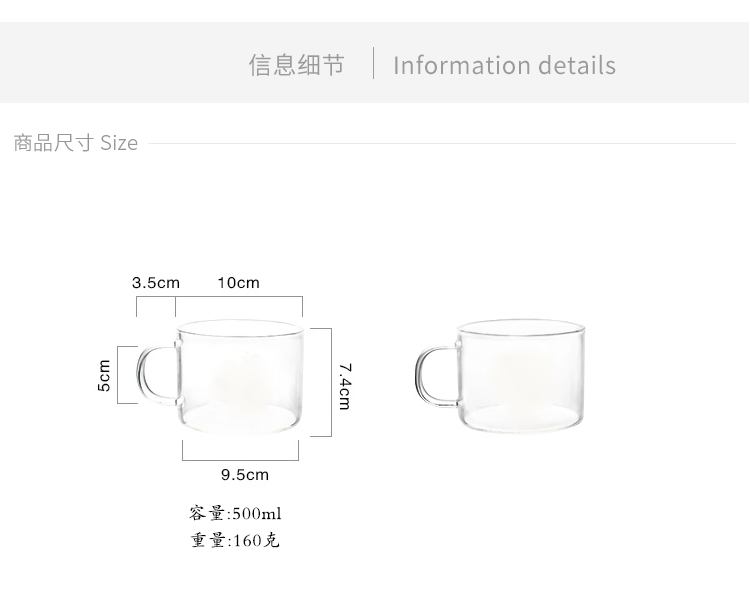
Task: Click the 容量:500ml capacity text
Action: coord(235,514)
